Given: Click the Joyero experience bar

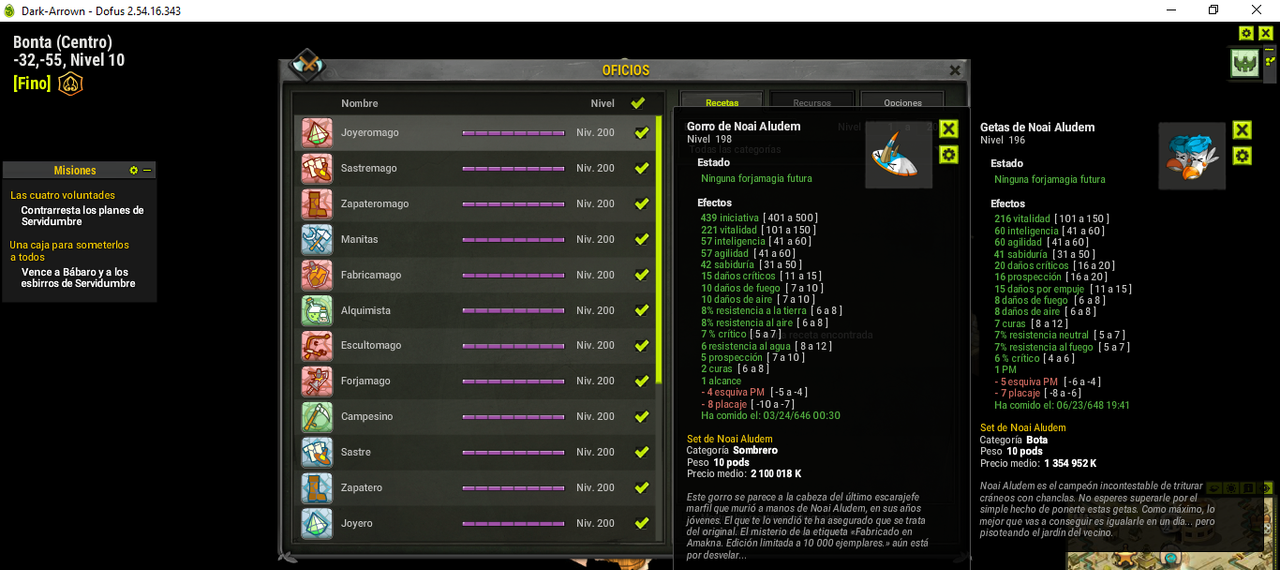Looking at the screenshot, I should 513,523.
